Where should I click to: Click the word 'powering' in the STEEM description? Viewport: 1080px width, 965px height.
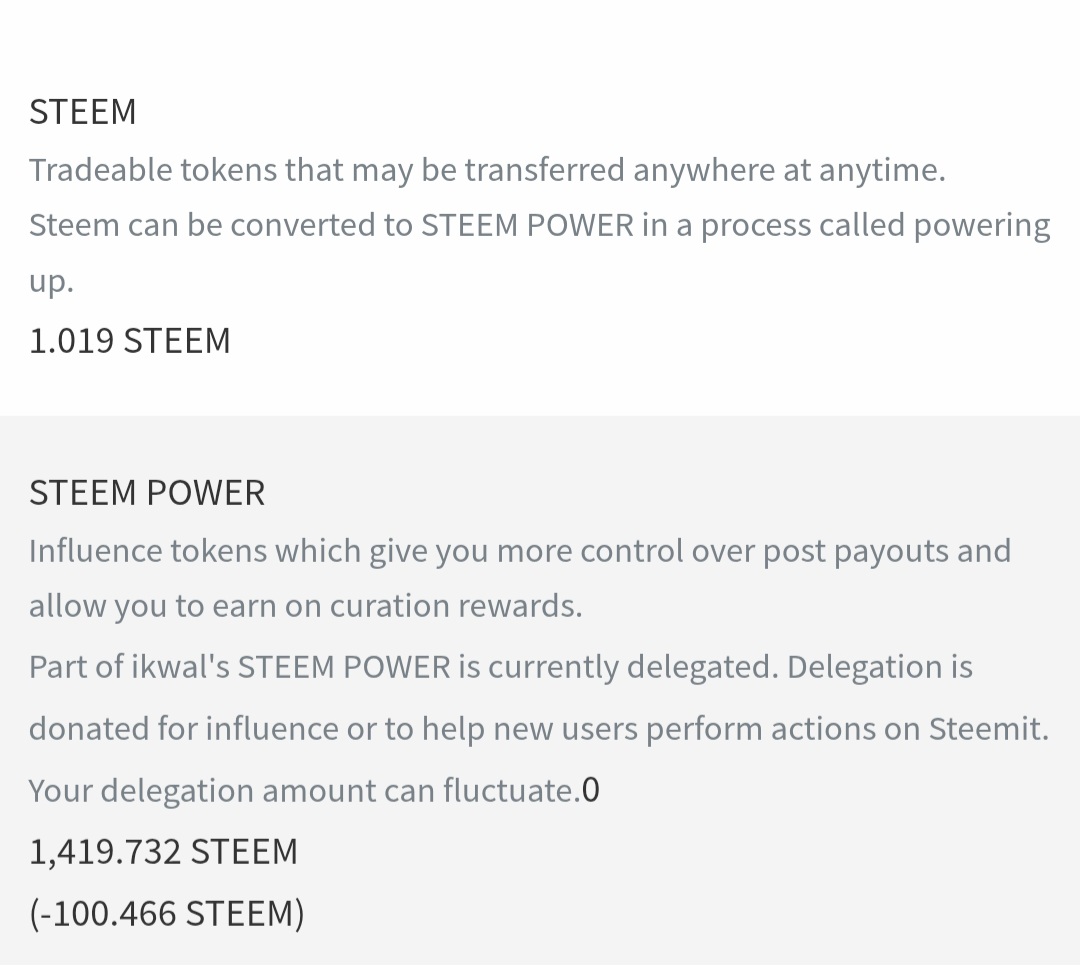[982, 226]
